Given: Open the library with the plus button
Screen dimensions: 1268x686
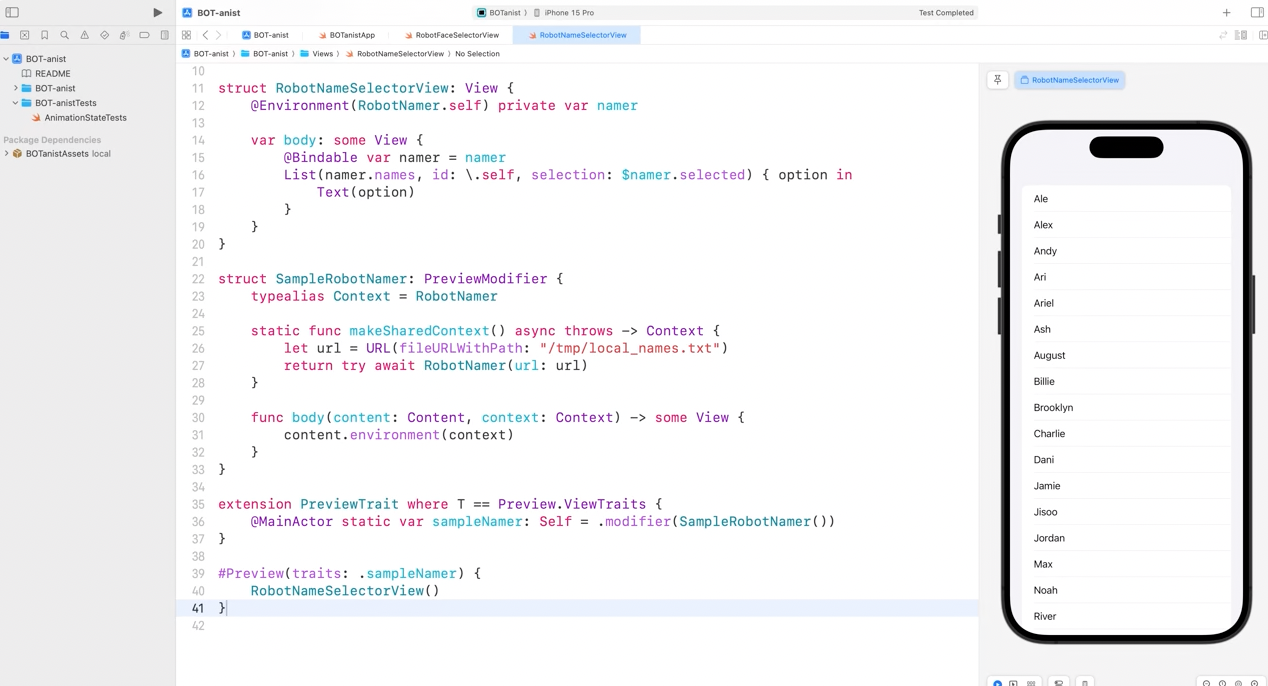Looking at the screenshot, I should pyautogui.click(x=1226, y=13).
